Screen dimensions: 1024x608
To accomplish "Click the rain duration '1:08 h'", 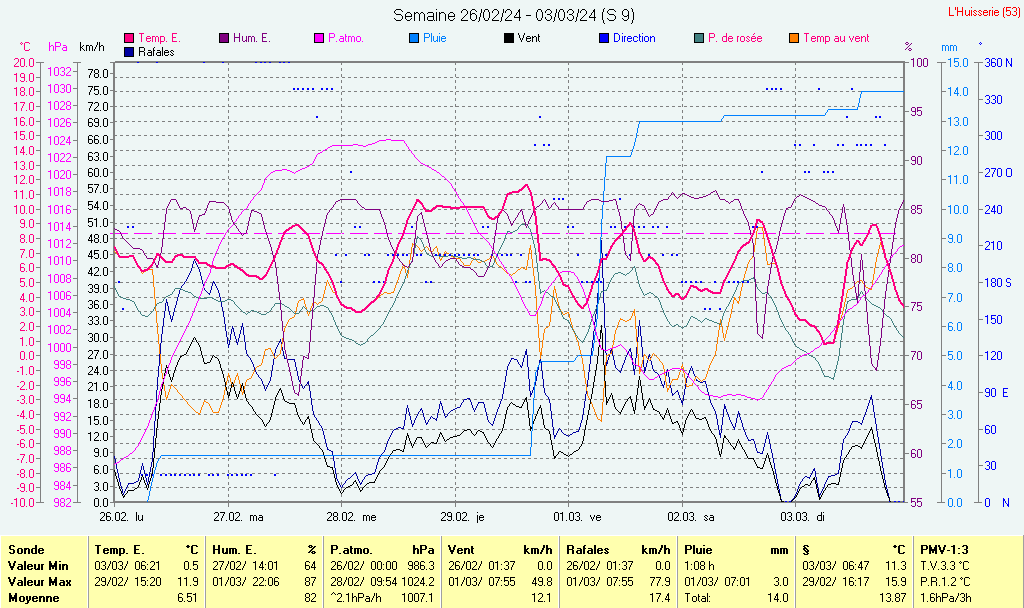I will [699, 566].
